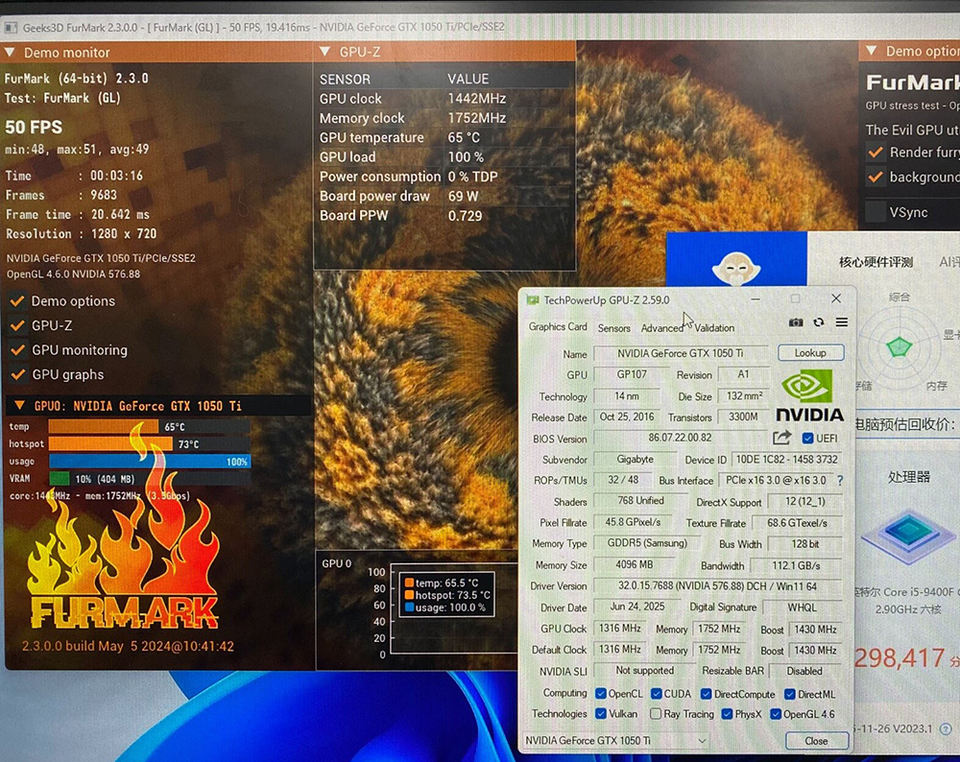The height and width of the screenshot is (762, 960).
Task: Toggle the Vulkan checkbox
Action: [601, 714]
